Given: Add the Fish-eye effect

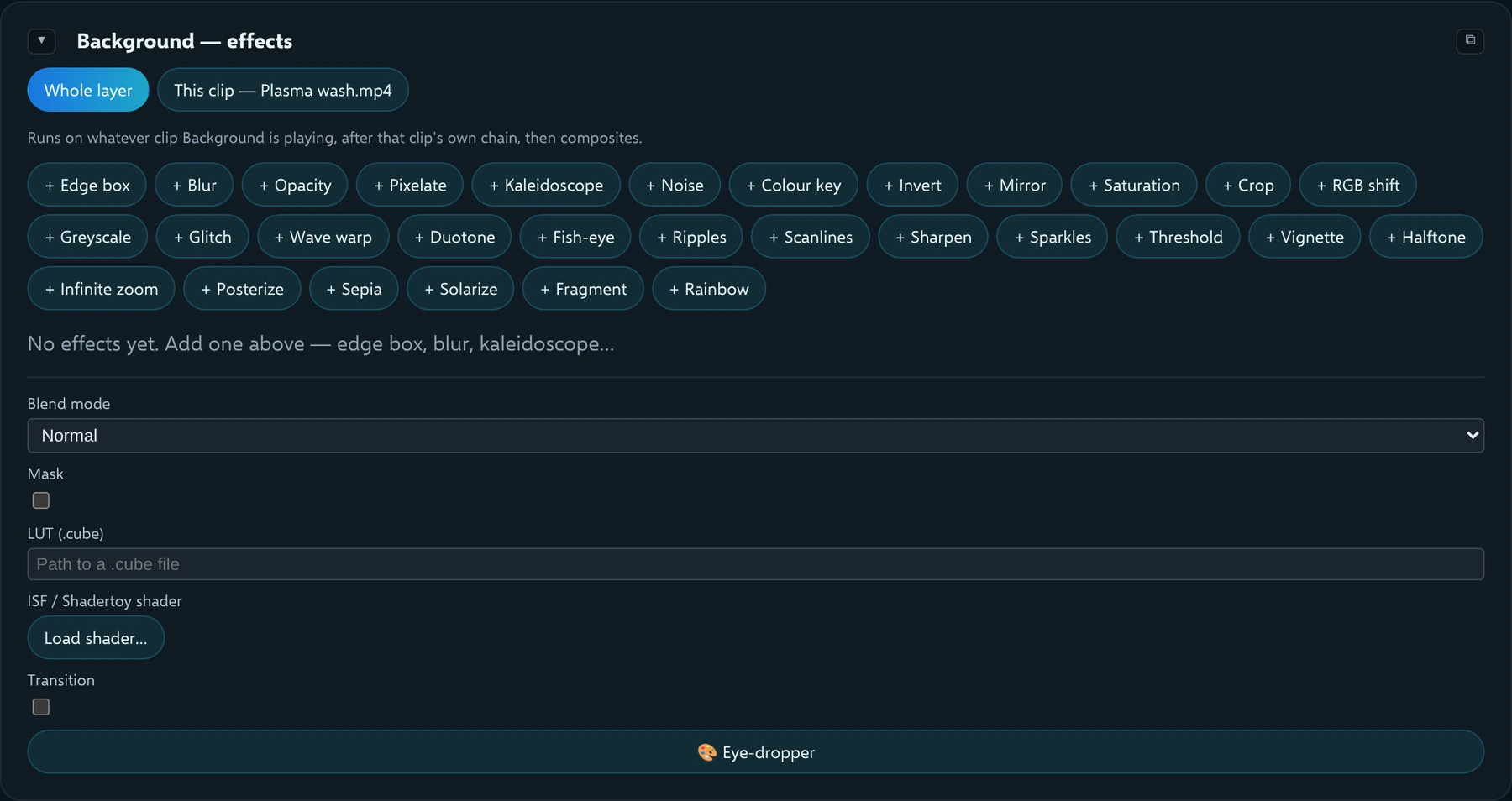Looking at the screenshot, I should [x=575, y=237].
